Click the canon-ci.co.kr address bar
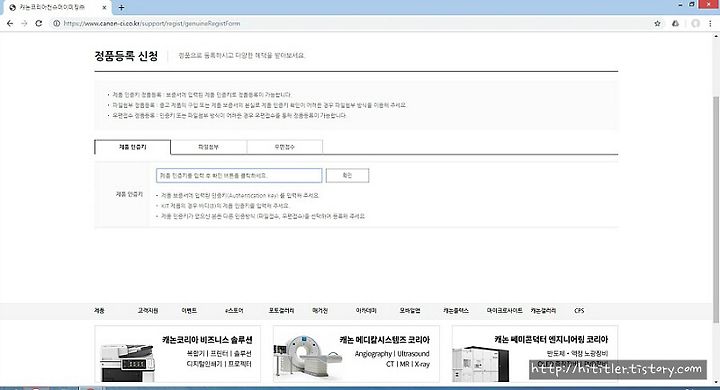Viewport: 720px width, 390px height. tap(349, 23)
